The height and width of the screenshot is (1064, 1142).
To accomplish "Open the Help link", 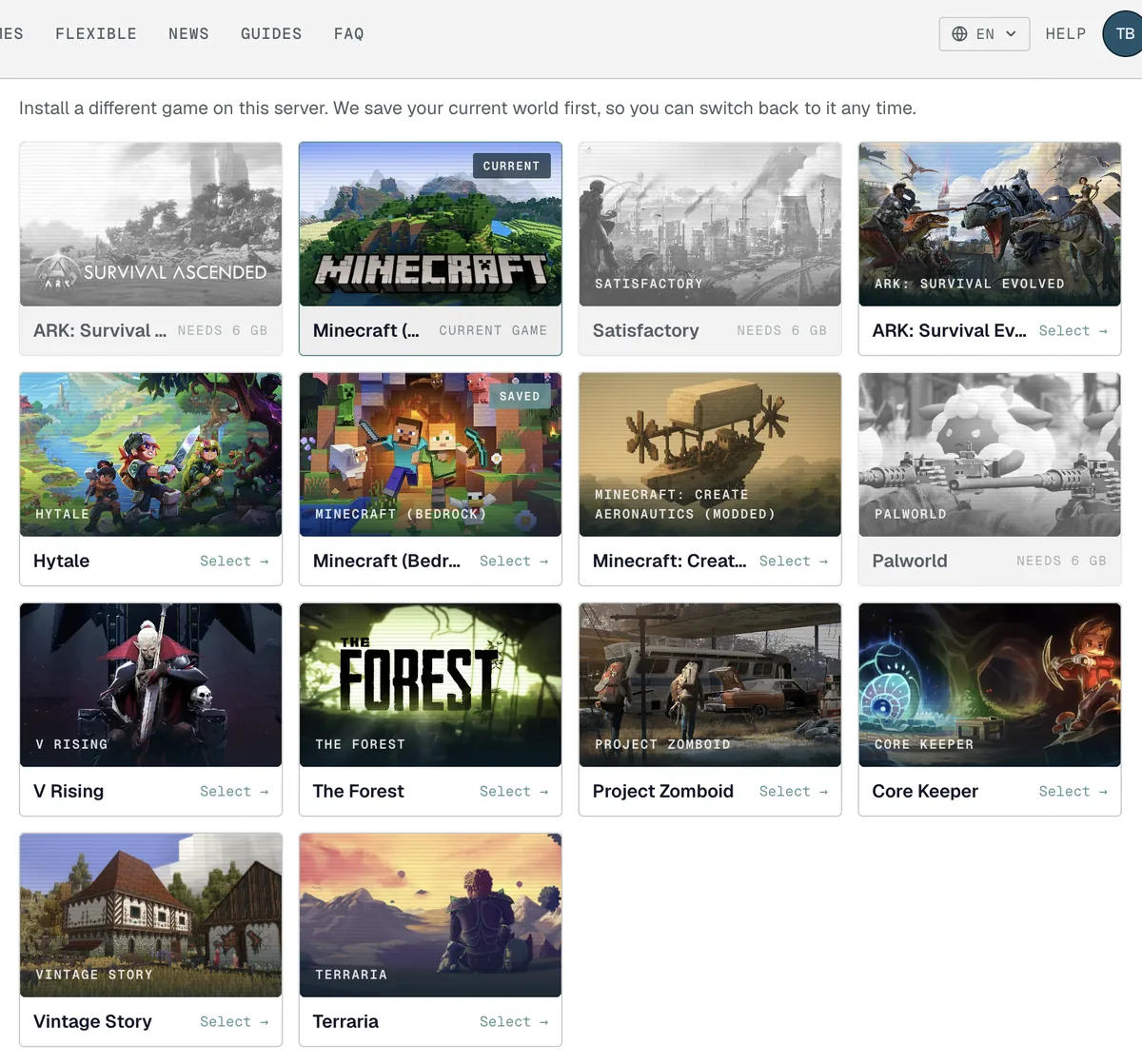I will pyautogui.click(x=1066, y=33).
